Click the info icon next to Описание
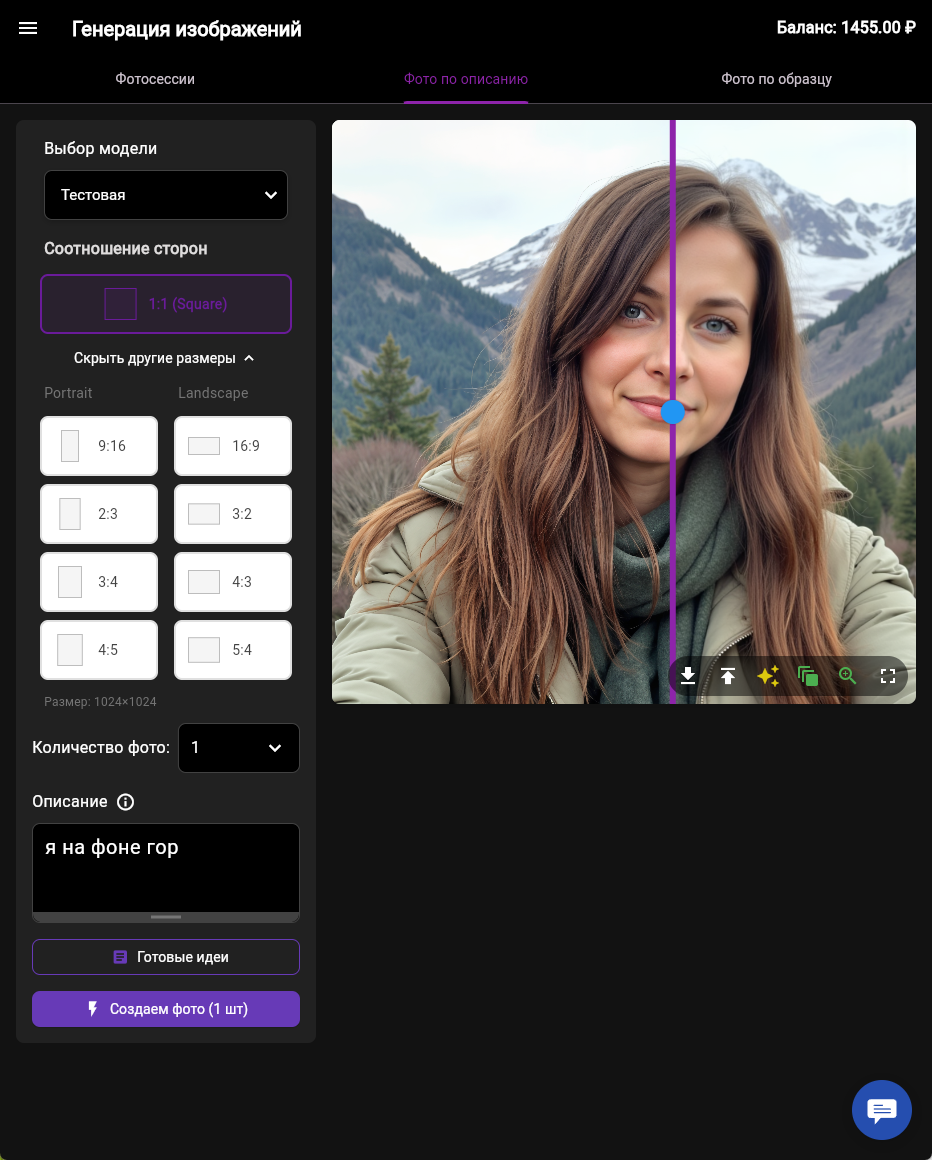 tap(125, 802)
